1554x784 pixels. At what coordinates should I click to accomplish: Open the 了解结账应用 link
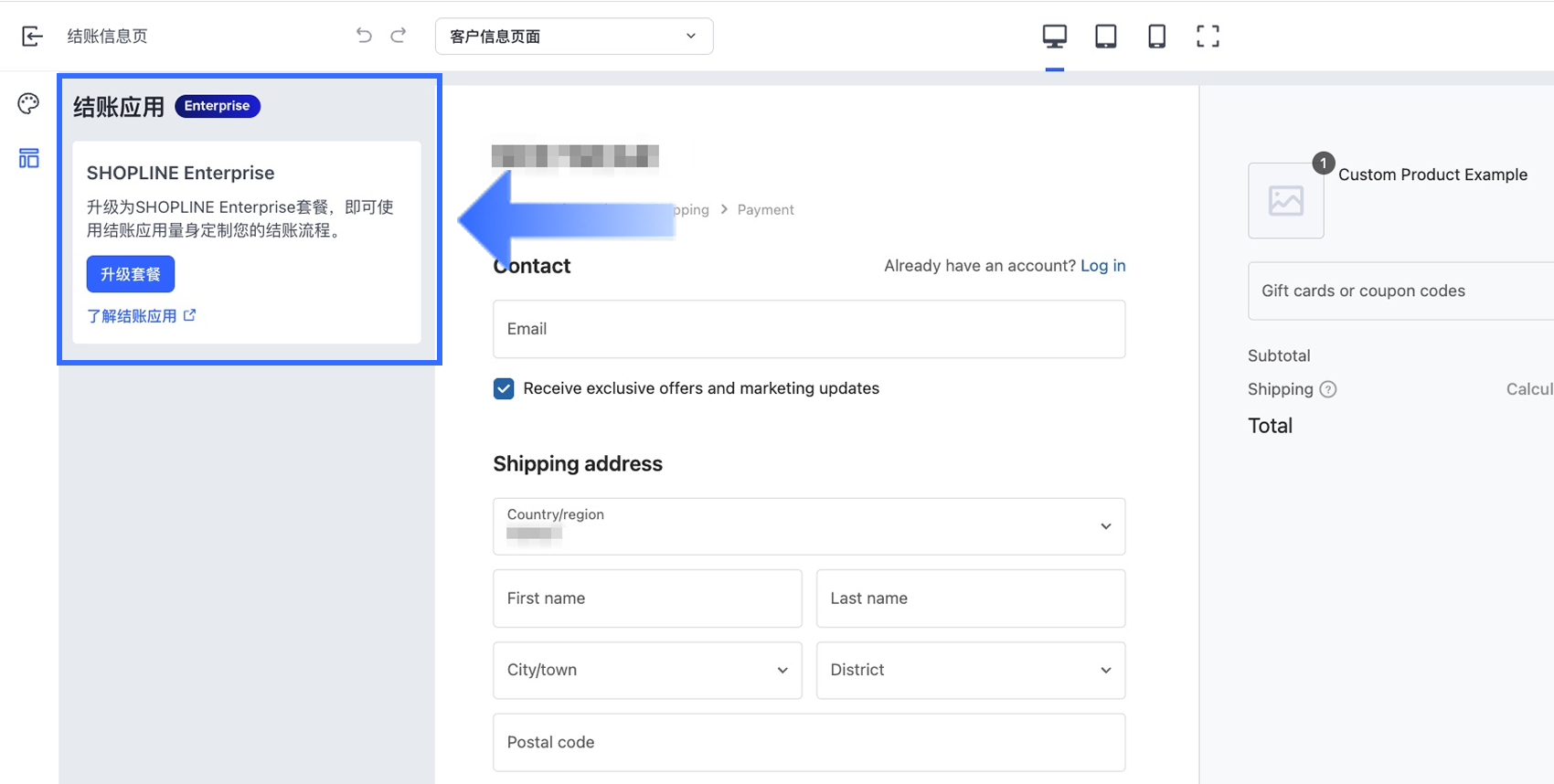(142, 316)
